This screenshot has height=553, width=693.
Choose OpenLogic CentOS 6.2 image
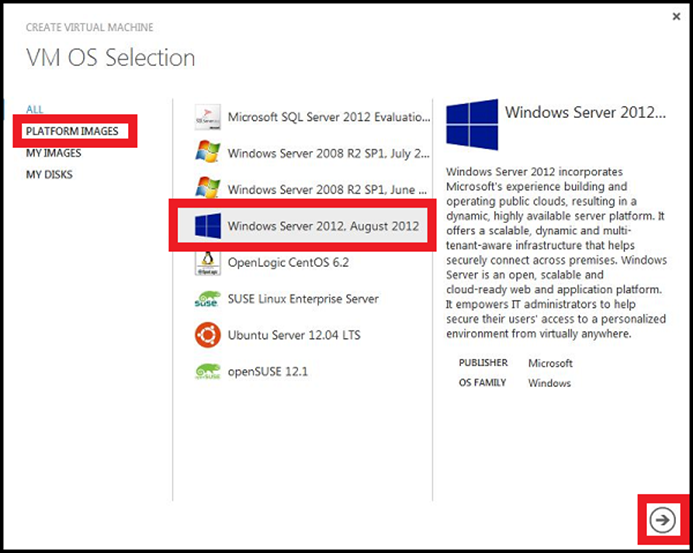click(288, 262)
